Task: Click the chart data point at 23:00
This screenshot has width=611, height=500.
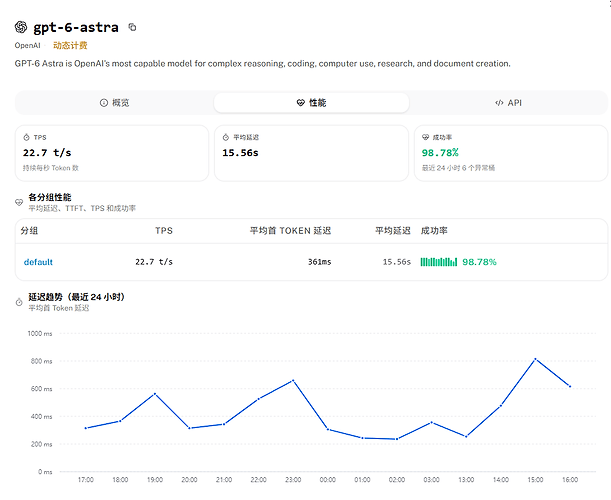Action: click(293, 380)
